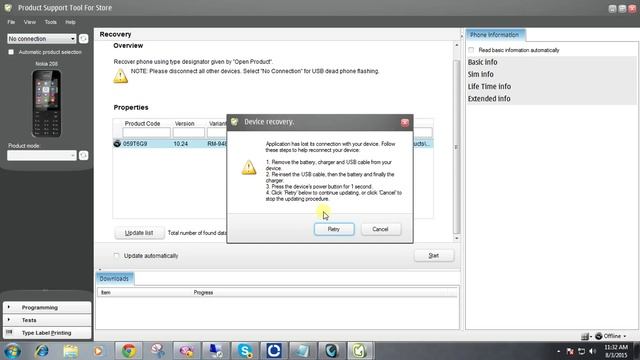Open Google Chrome from the taskbar
Image resolution: width=640 pixels, height=360 pixels.
(129, 351)
